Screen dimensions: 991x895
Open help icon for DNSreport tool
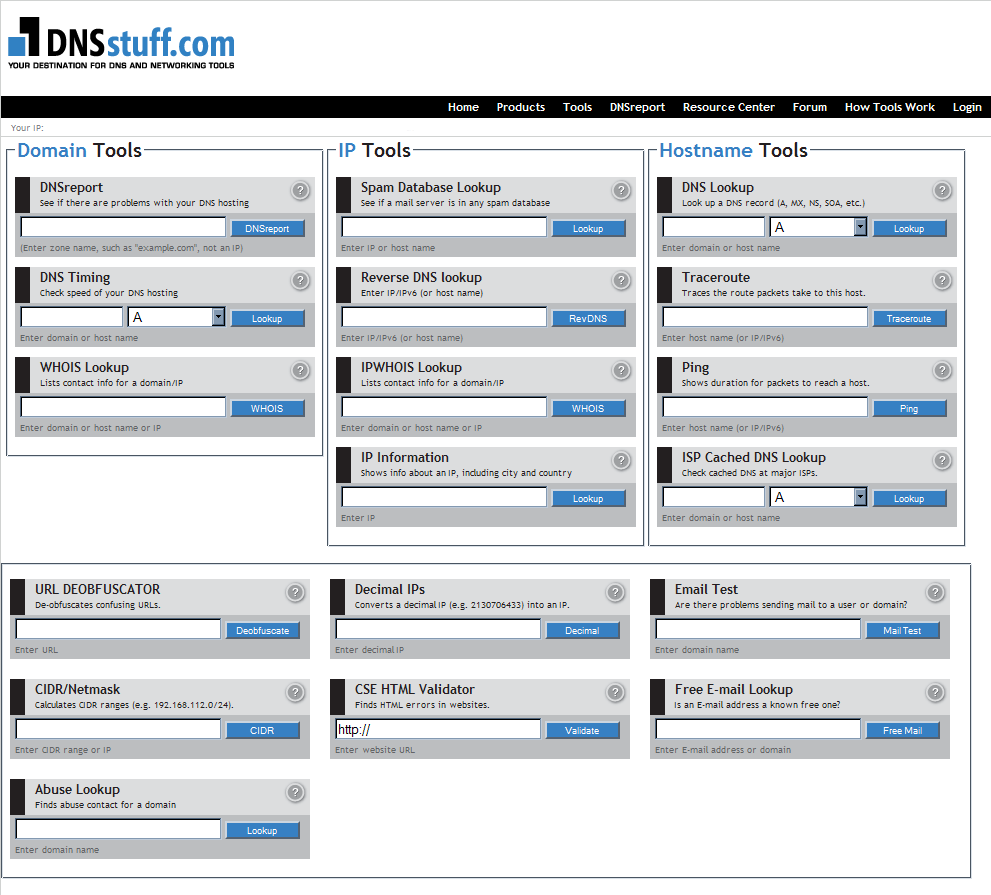click(x=300, y=190)
